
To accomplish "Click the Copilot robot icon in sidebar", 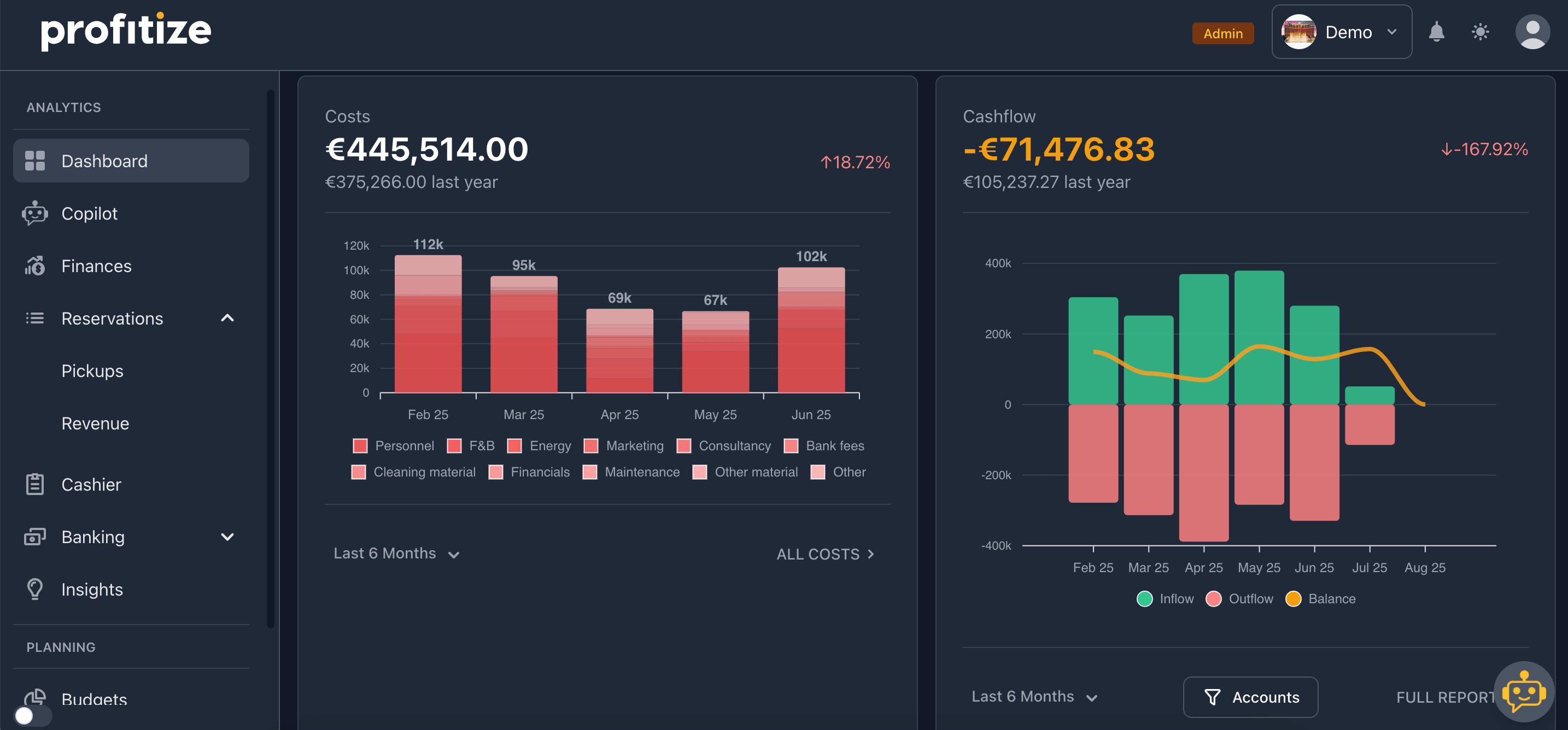I will coord(34,214).
